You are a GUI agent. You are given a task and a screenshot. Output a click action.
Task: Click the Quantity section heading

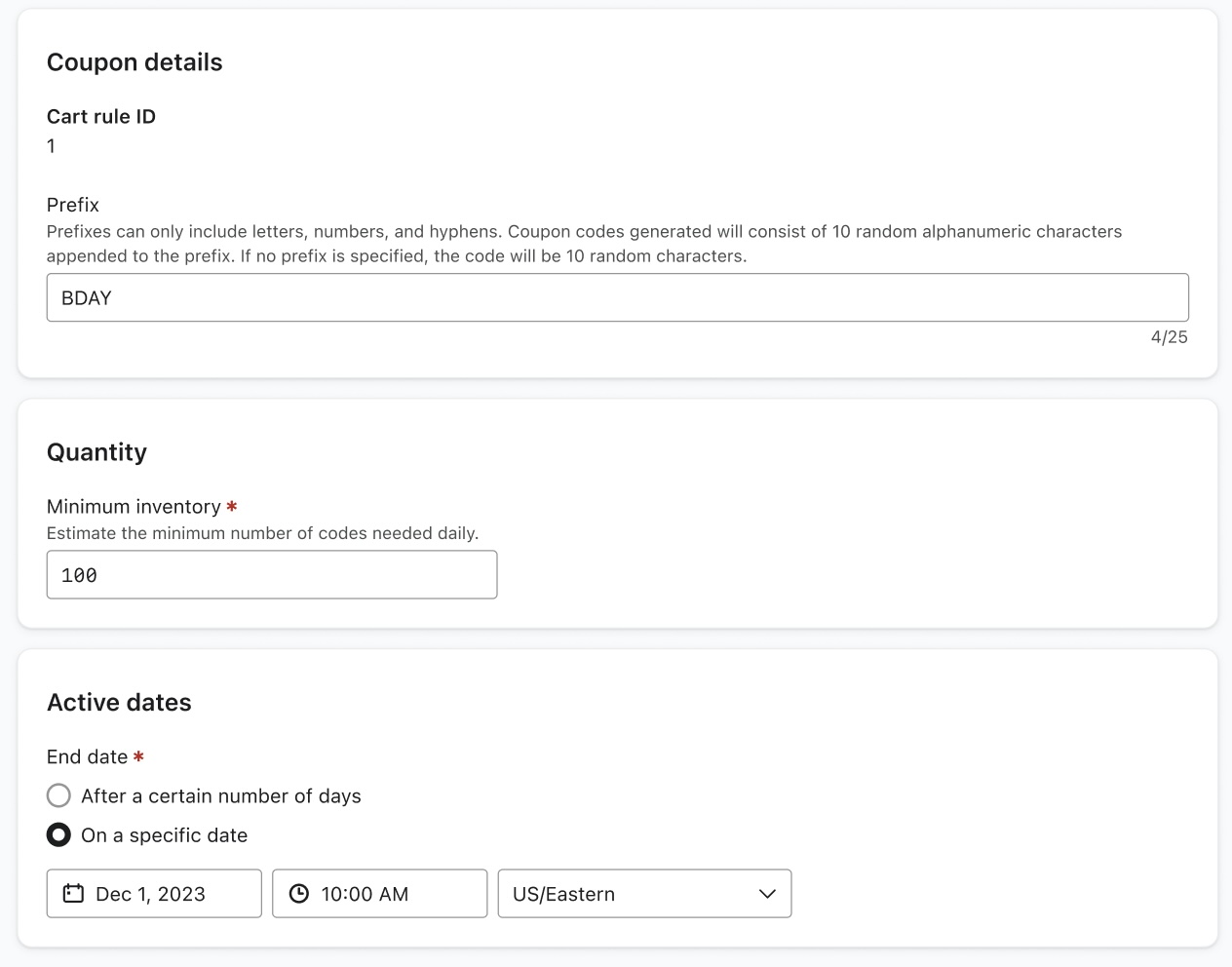(x=96, y=451)
